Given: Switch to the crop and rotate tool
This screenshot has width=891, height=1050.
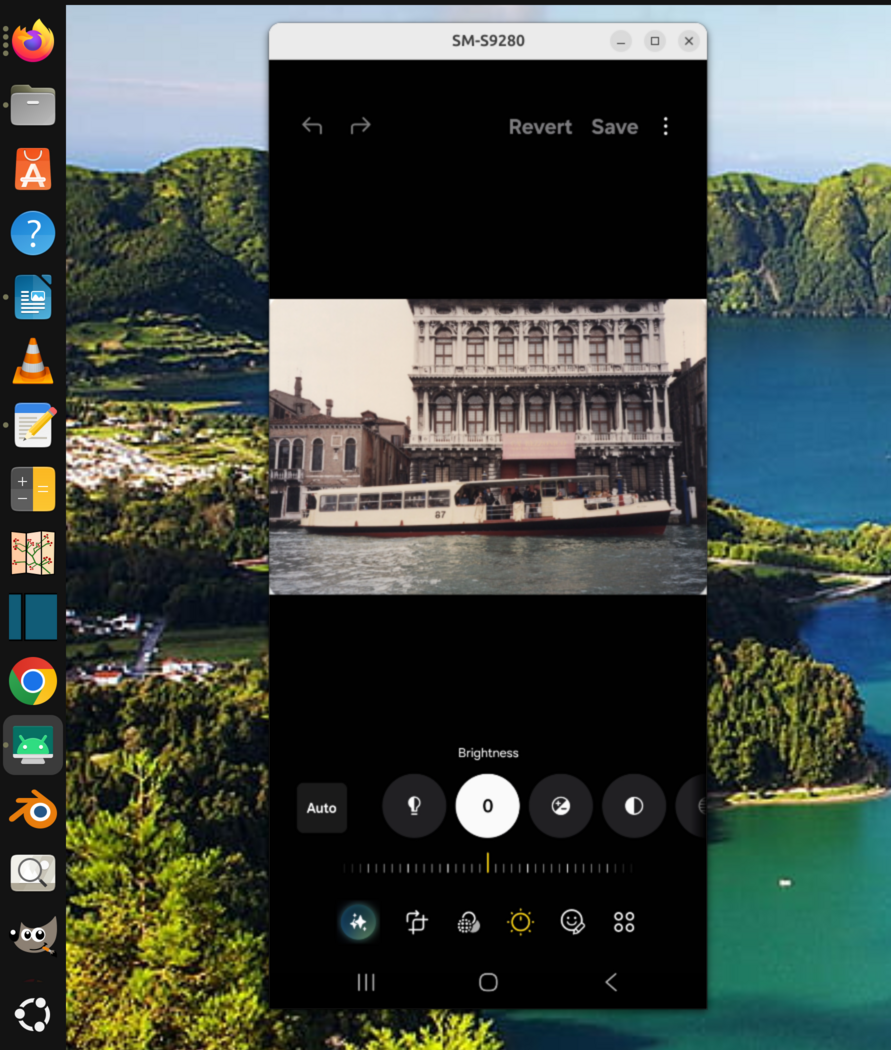Looking at the screenshot, I should point(417,922).
